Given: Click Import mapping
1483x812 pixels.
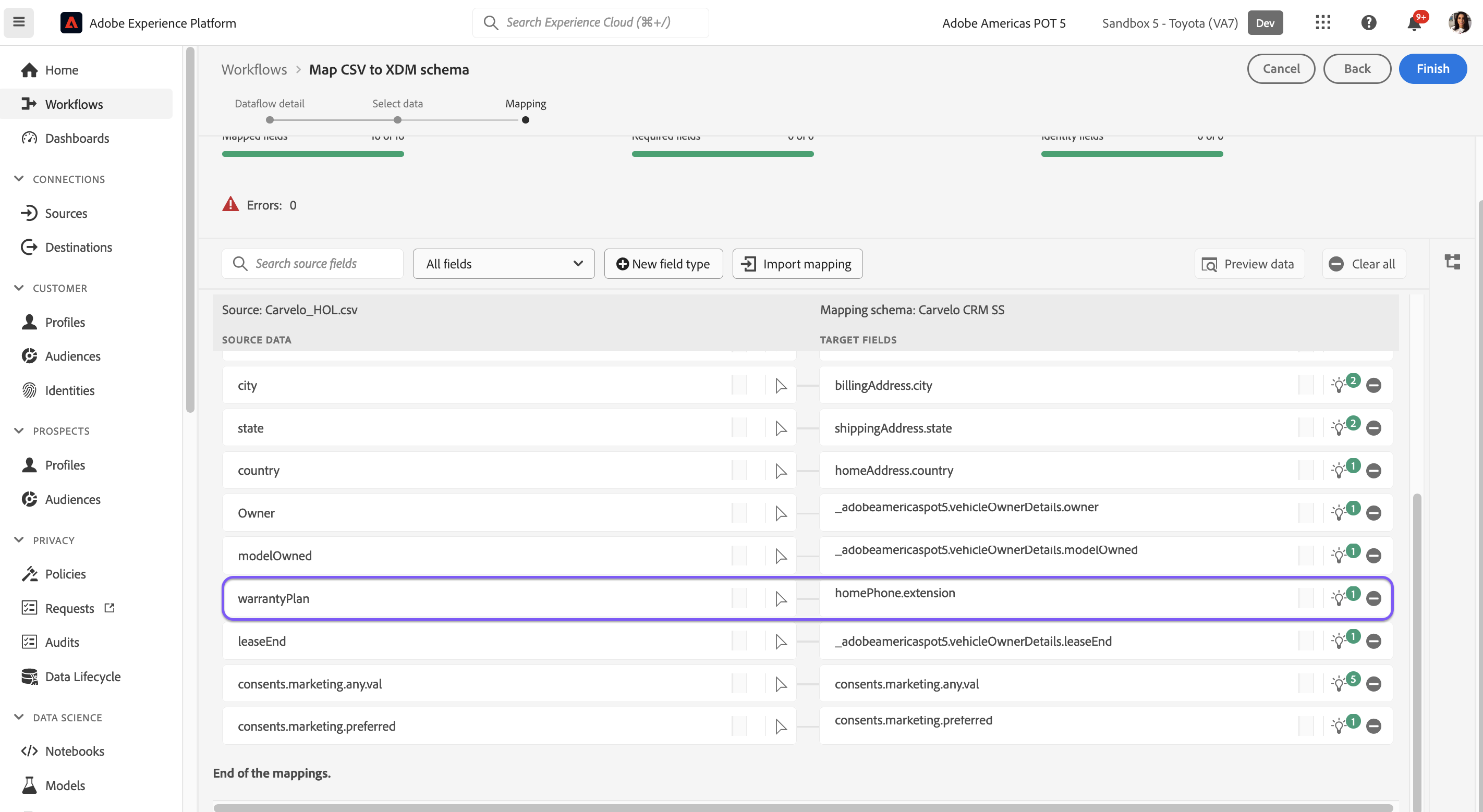Looking at the screenshot, I should click(797, 264).
